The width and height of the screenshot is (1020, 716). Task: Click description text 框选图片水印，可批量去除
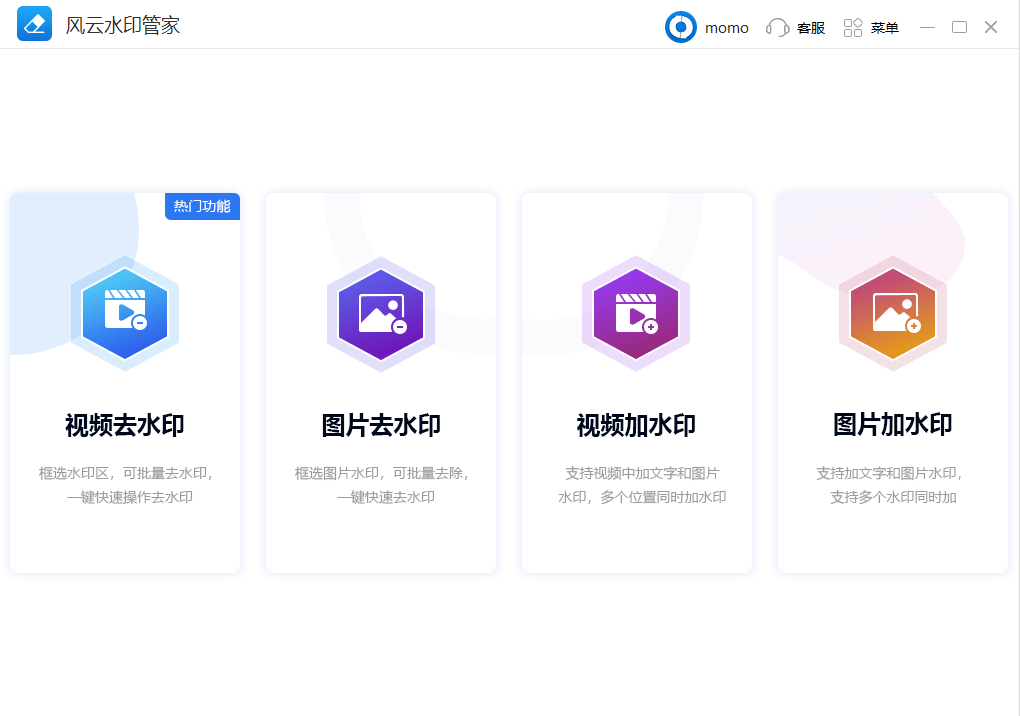(x=382, y=473)
